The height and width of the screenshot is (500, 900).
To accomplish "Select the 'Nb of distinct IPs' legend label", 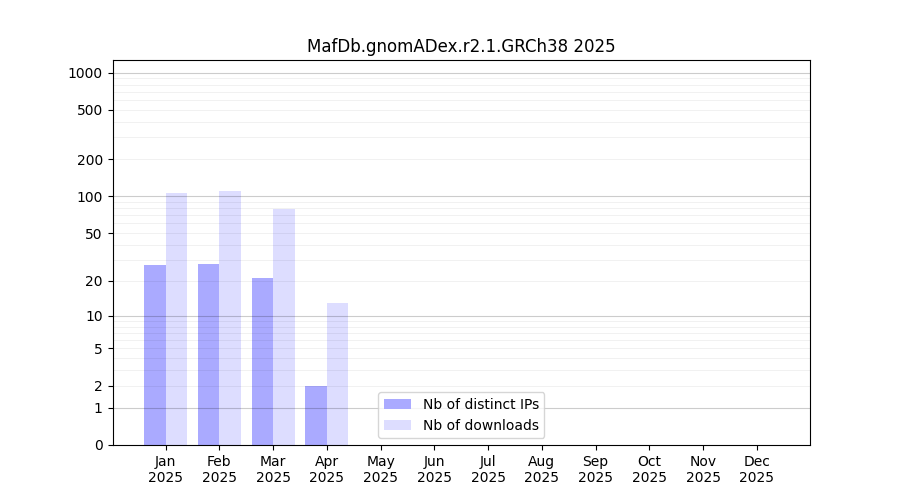I will 480,404.
